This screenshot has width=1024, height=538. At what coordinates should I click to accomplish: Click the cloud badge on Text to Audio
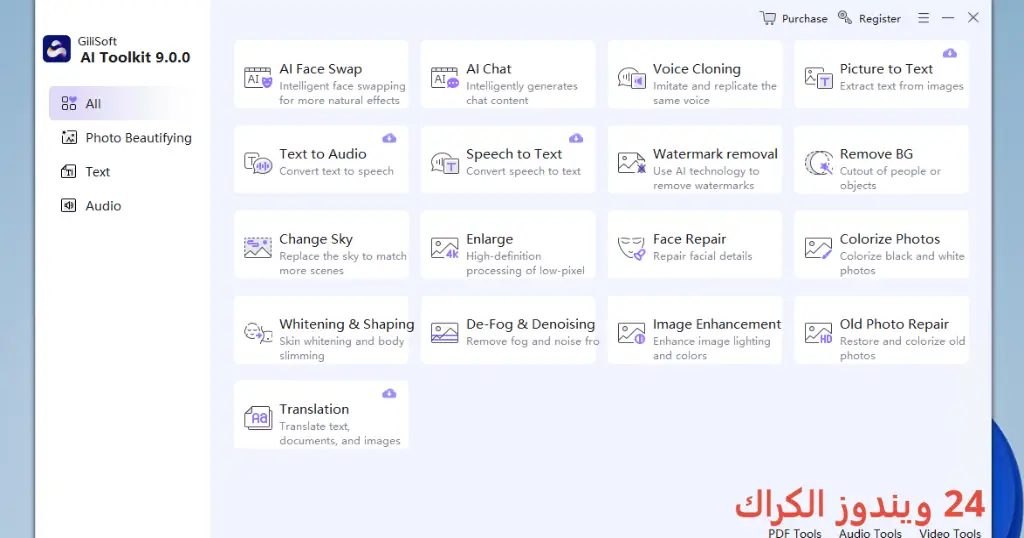click(389, 138)
